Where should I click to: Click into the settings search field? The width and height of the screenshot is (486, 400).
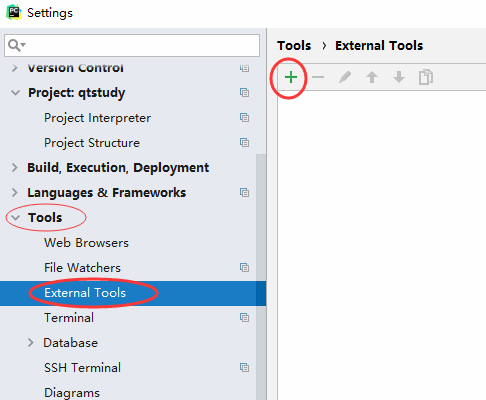pyautogui.click(x=132, y=45)
